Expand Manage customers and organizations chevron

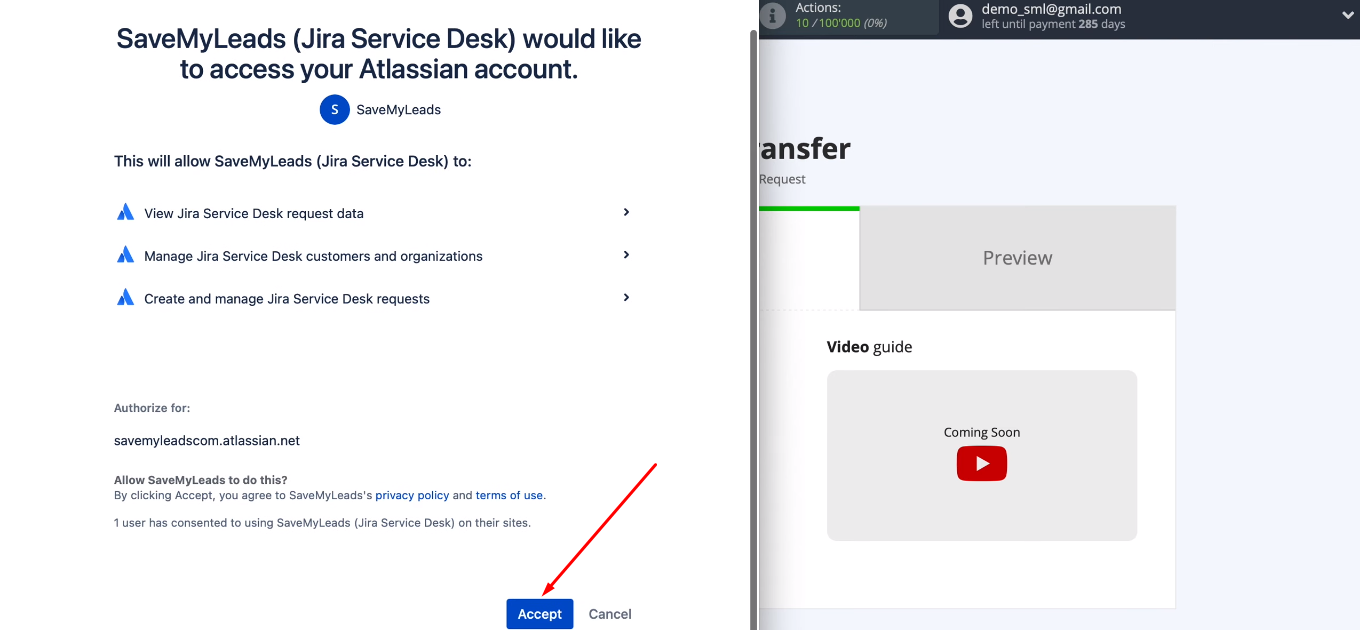(626, 255)
